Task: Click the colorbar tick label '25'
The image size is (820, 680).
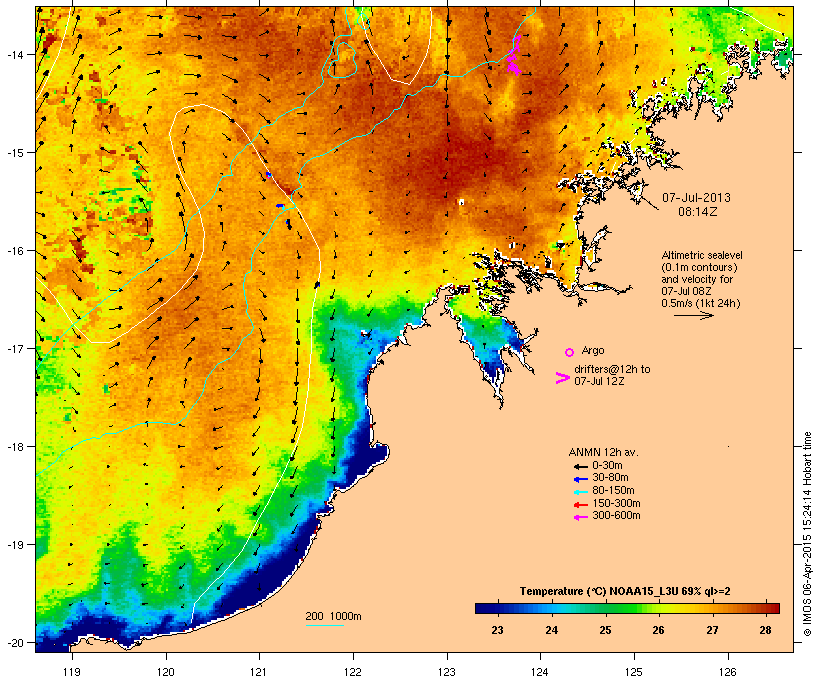Action: 605,630
